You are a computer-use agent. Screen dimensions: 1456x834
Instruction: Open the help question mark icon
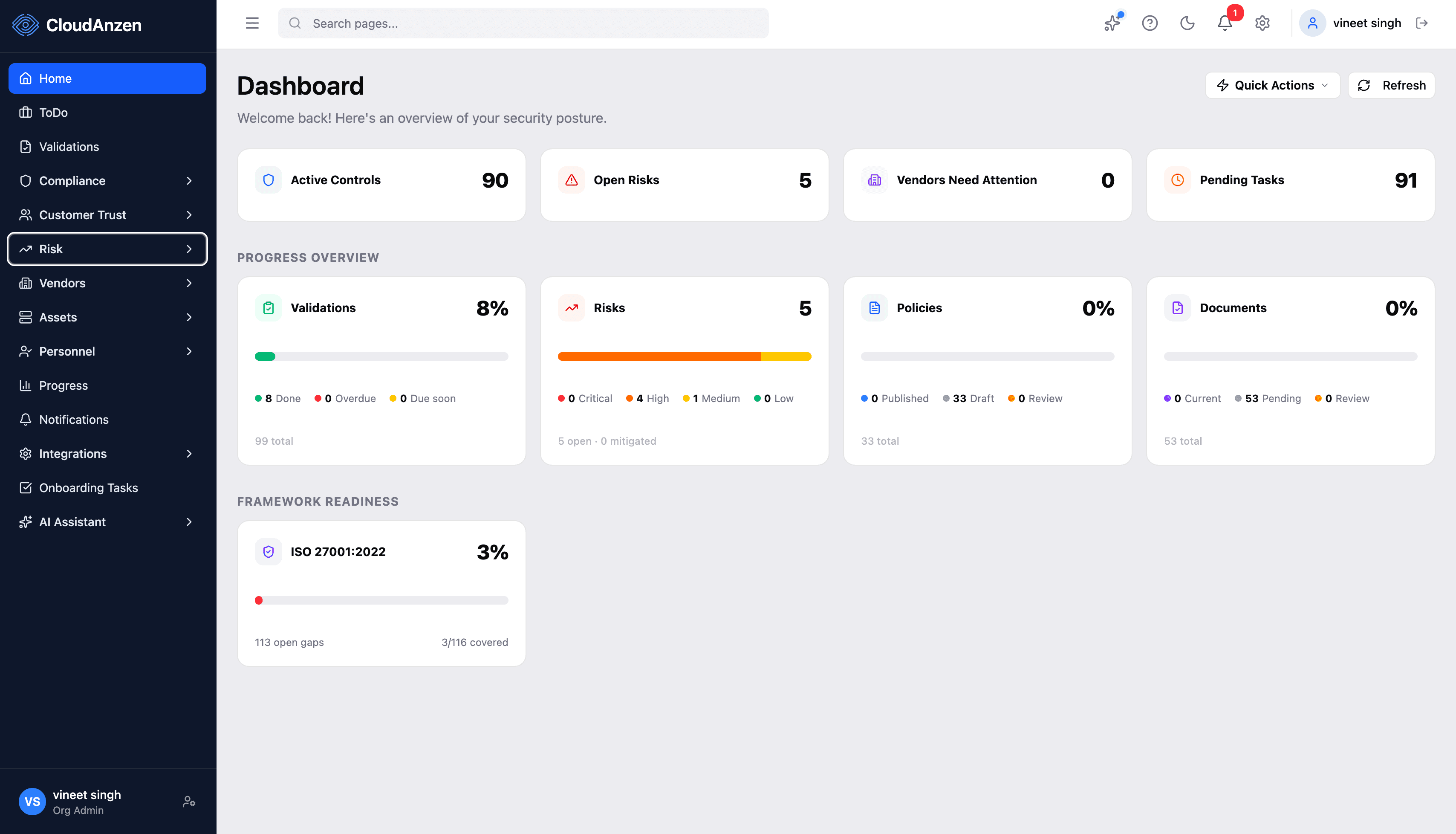pos(1150,23)
